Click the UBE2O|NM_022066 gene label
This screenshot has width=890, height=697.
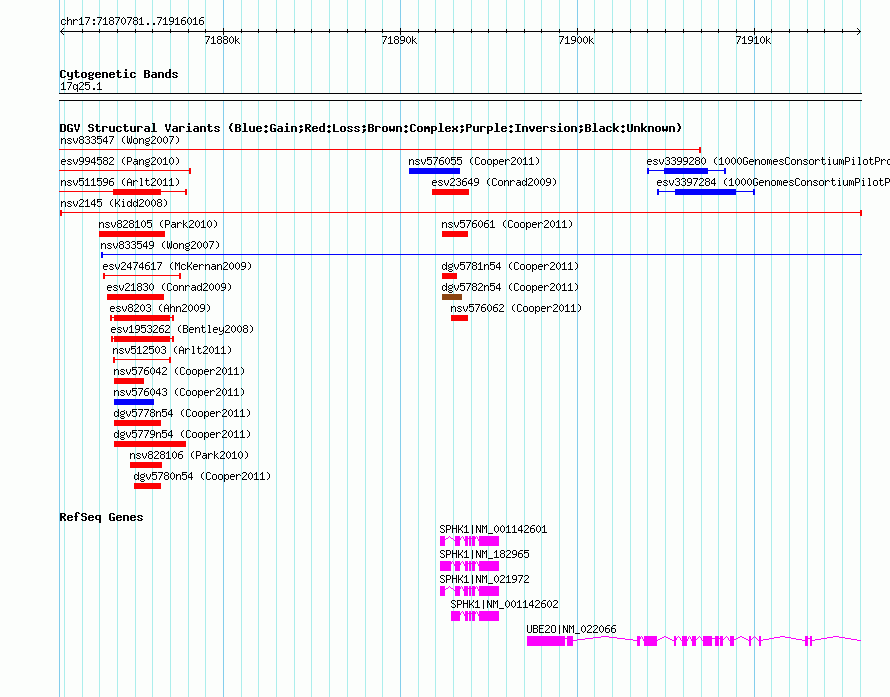coord(571,629)
